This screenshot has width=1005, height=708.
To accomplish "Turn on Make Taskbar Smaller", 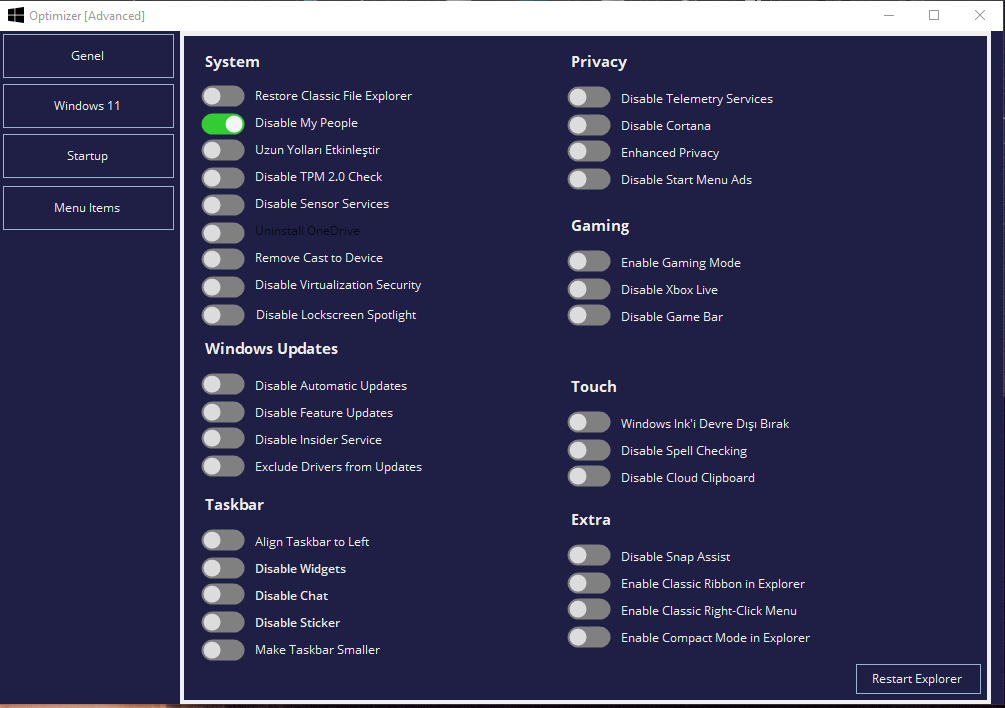I will coord(223,648).
